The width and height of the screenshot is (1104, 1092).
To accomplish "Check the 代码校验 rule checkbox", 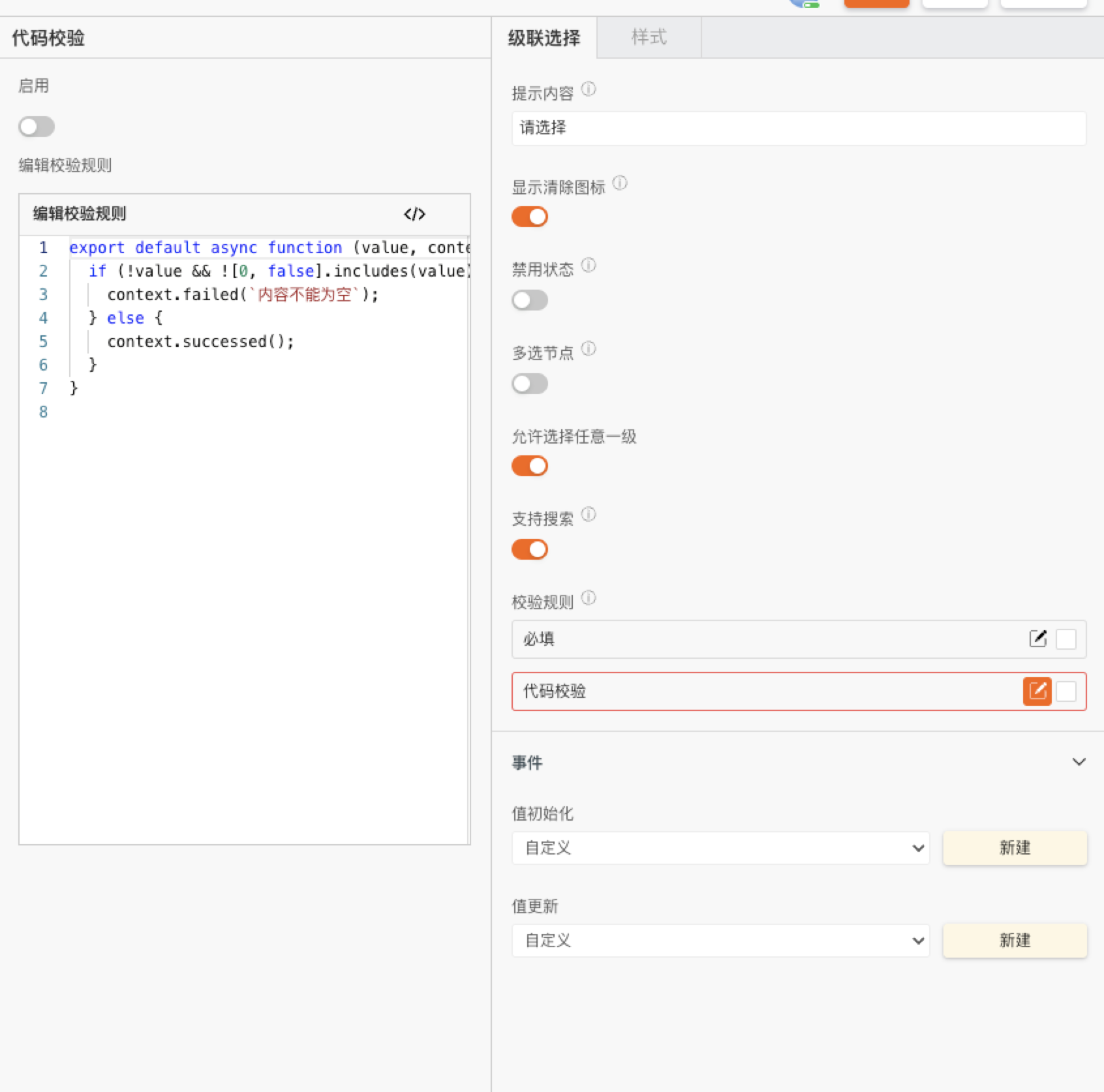I will point(1066,691).
